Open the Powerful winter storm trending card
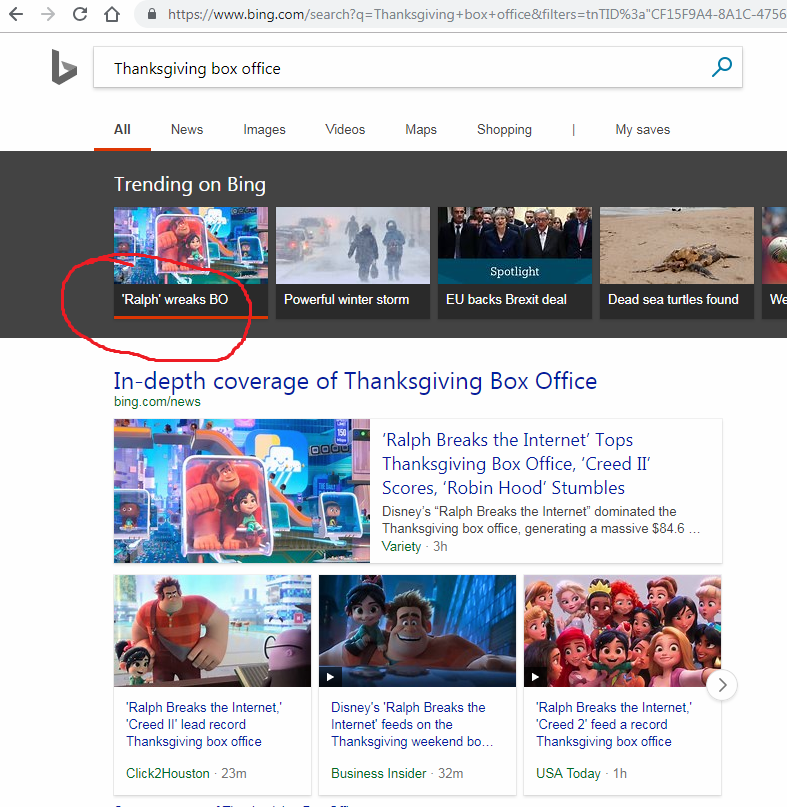 tap(353, 262)
